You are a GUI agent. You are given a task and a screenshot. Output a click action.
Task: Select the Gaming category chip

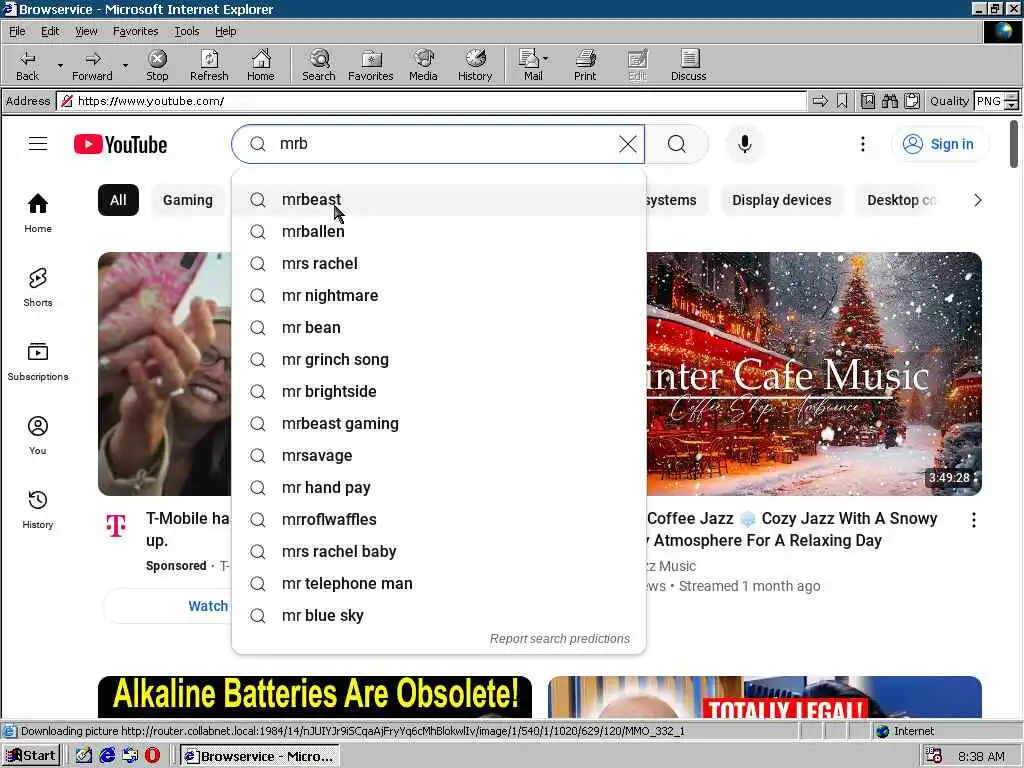(x=187, y=200)
